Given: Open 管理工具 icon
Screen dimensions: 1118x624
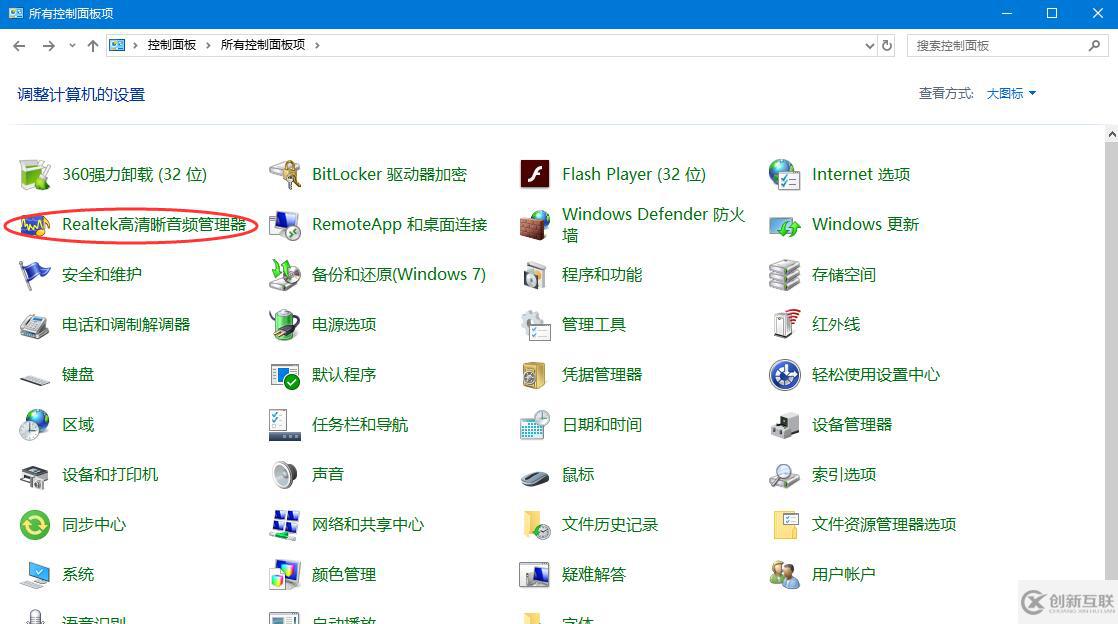Looking at the screenshot, I should click(x=535, y=325).
